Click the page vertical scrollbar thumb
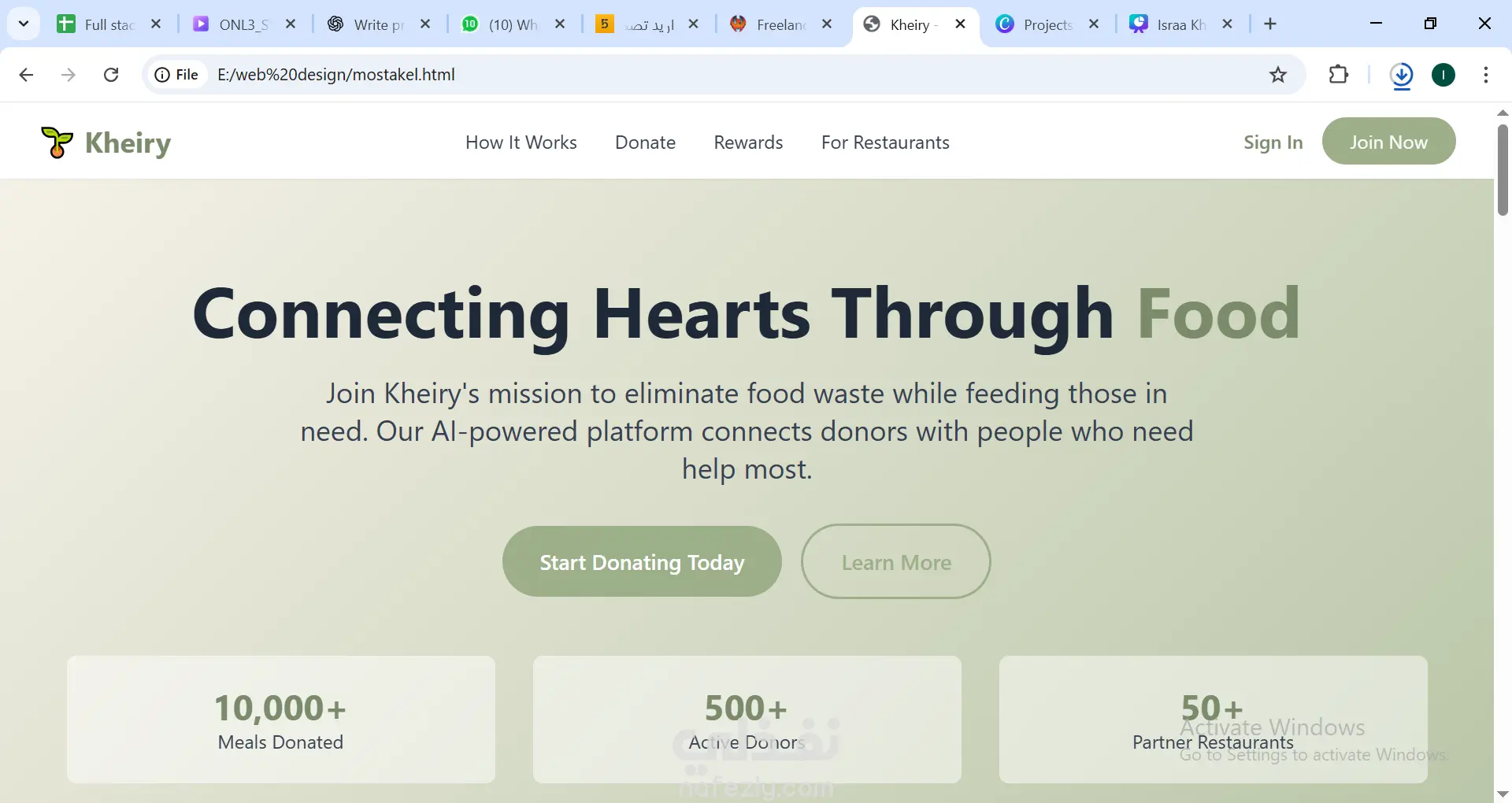 tap(1503, 169)
